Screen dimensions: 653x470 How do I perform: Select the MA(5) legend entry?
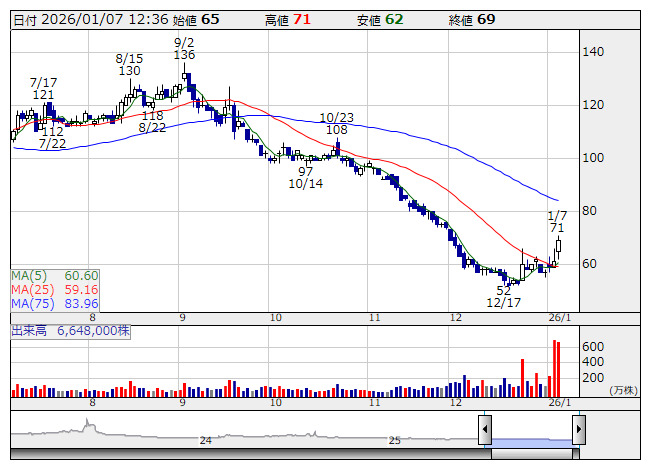click(55, 275)
